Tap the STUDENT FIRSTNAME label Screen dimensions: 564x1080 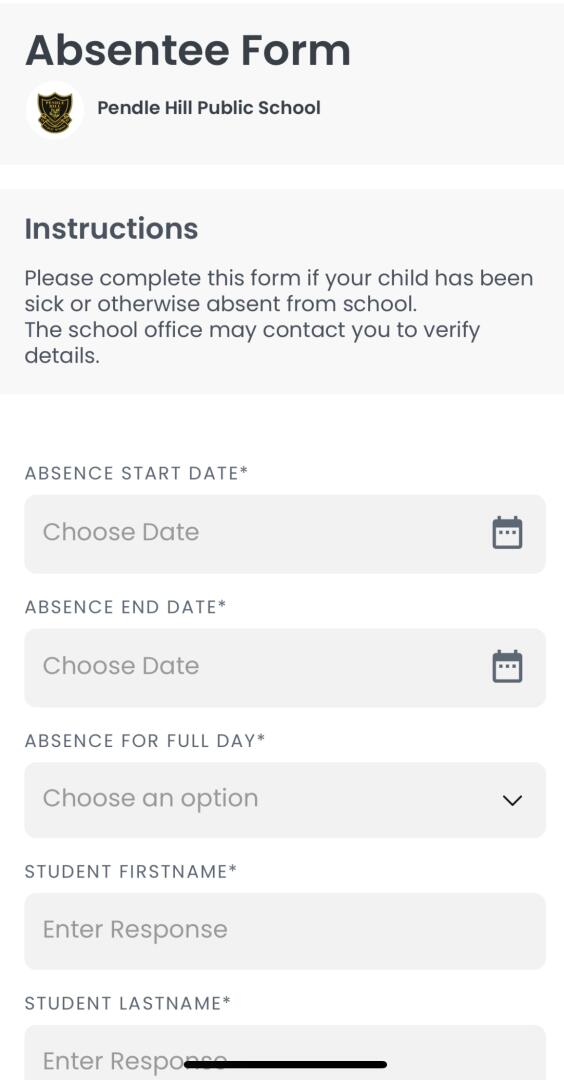131,871
